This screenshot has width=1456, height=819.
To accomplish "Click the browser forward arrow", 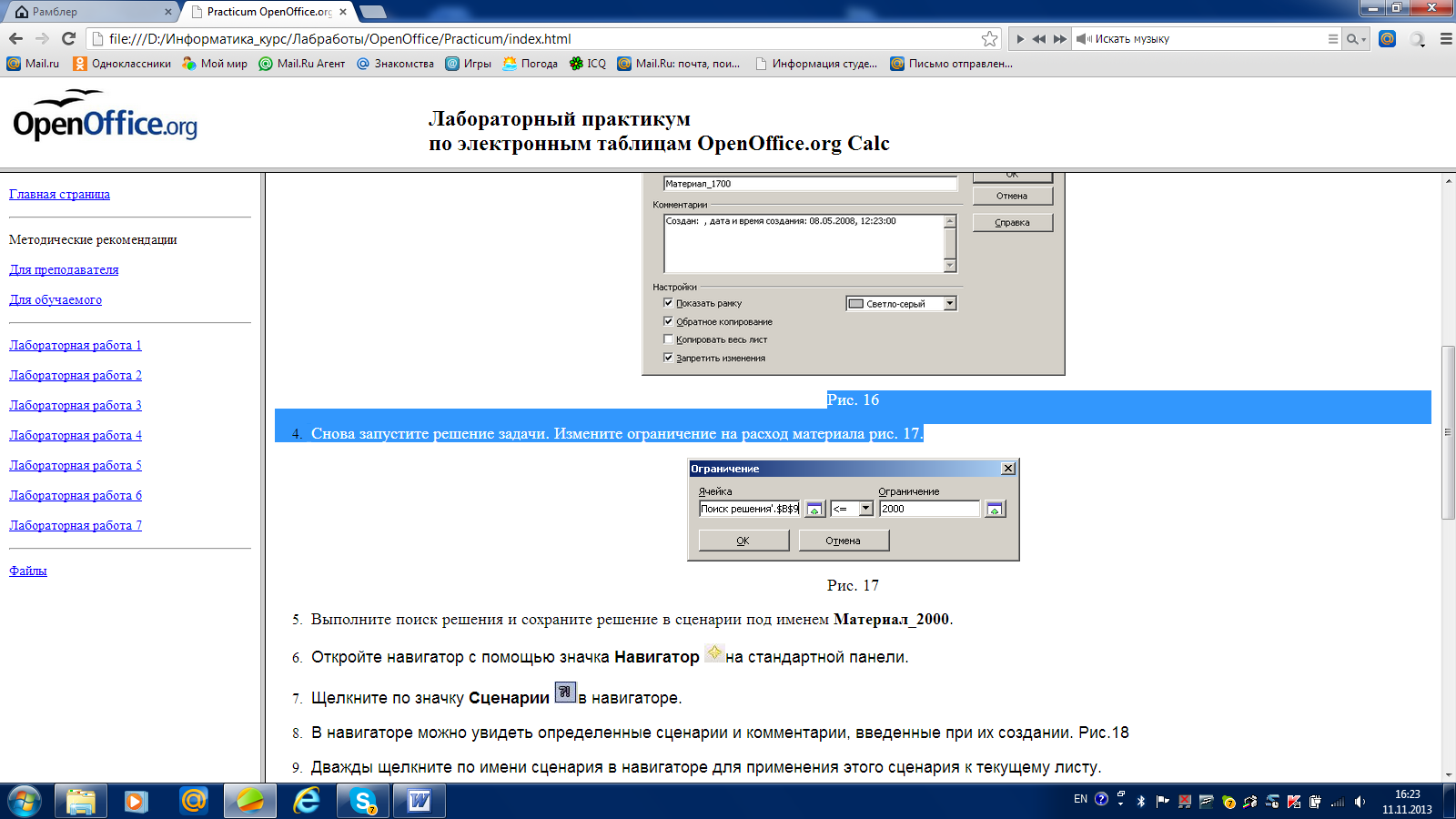I will [x=42, y=38].
